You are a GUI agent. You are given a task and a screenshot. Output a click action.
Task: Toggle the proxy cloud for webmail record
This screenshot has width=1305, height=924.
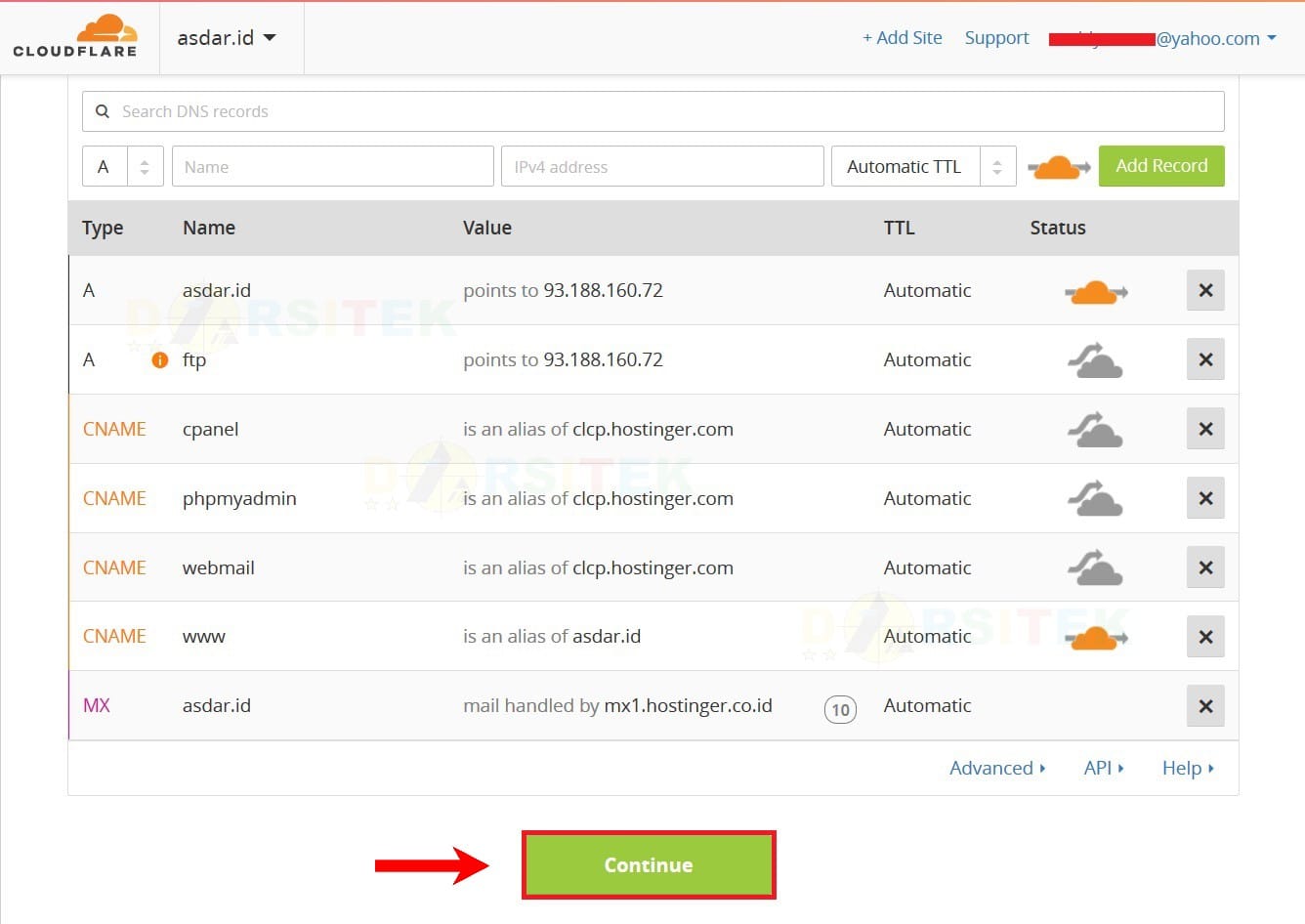coord(1095,568)
